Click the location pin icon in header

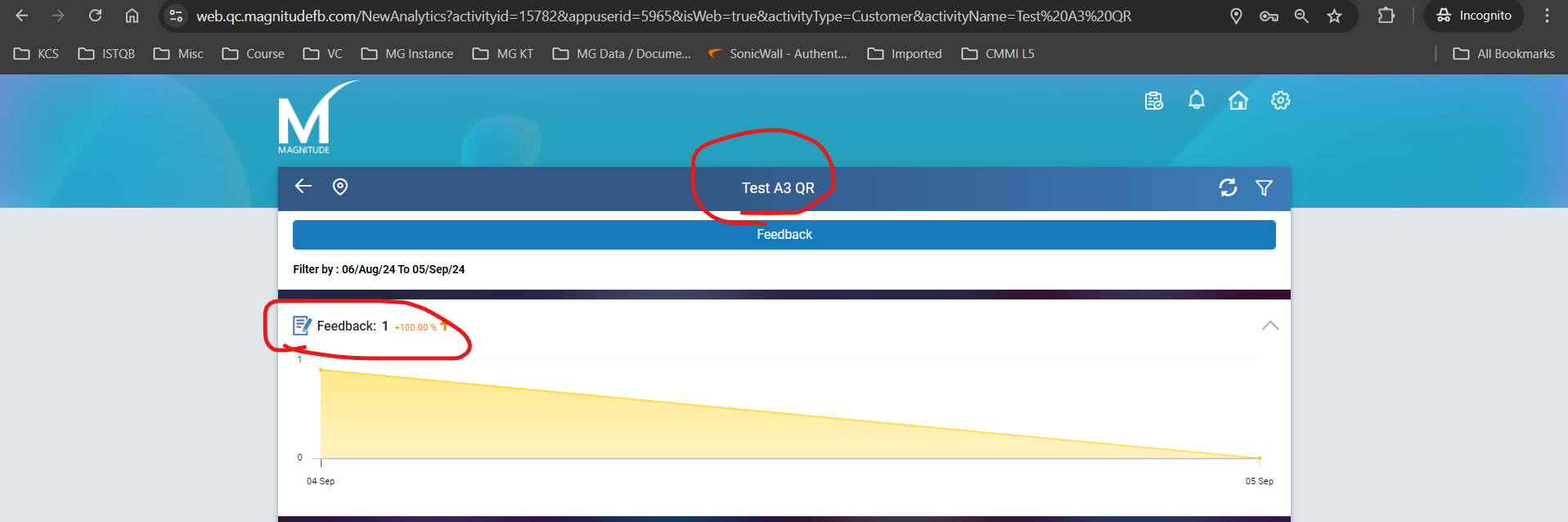tap(340, 187)
